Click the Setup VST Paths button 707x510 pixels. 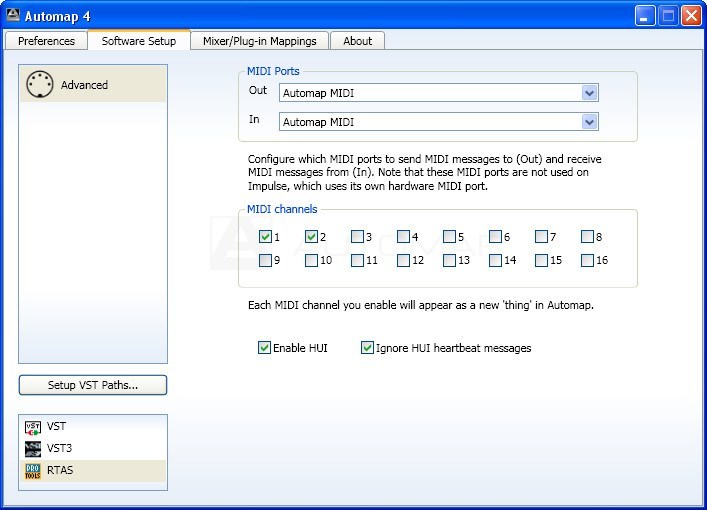[93, 385]
